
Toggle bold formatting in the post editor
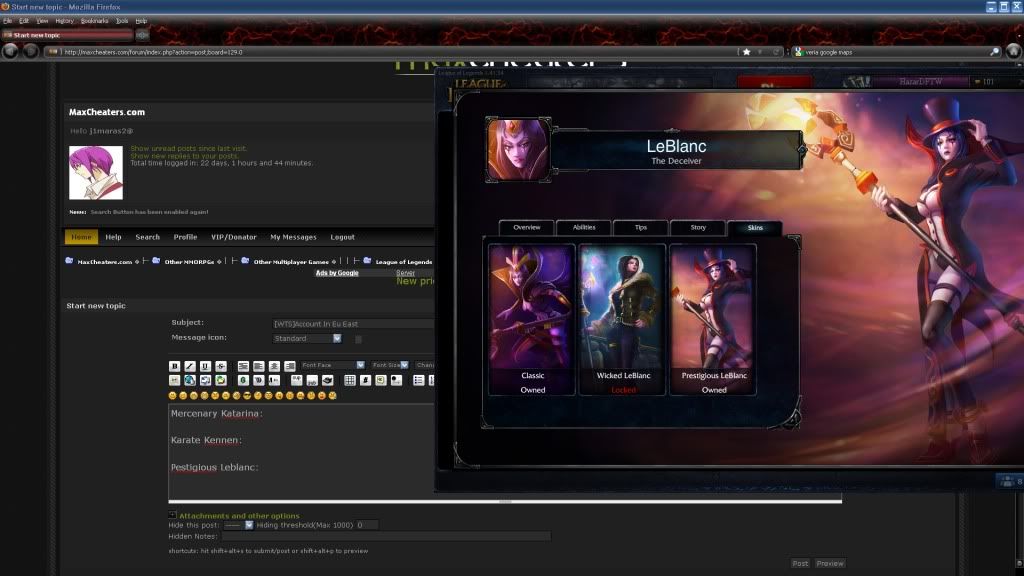point(175,367)
